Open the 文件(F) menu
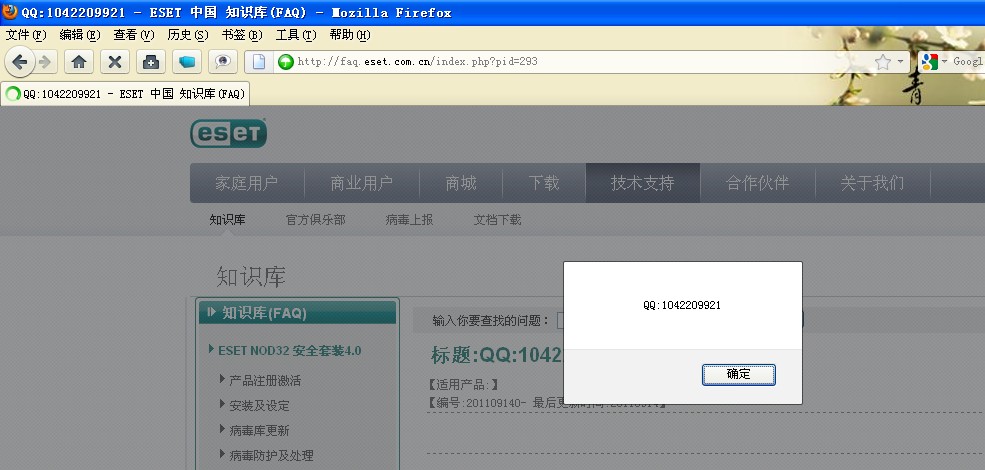This screenshot has height=470, width=985. 26,35
